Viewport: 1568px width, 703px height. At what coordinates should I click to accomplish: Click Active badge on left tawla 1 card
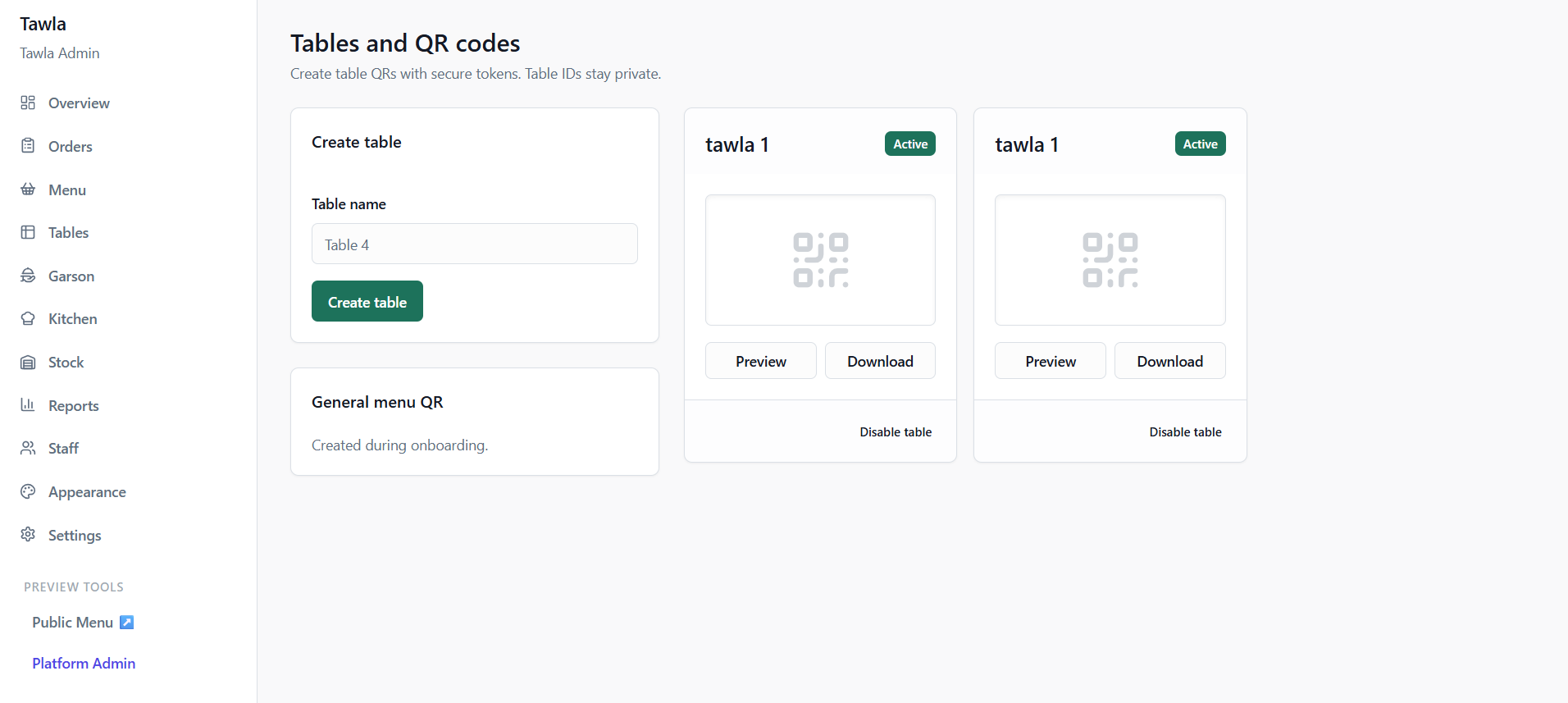(910, 144)
